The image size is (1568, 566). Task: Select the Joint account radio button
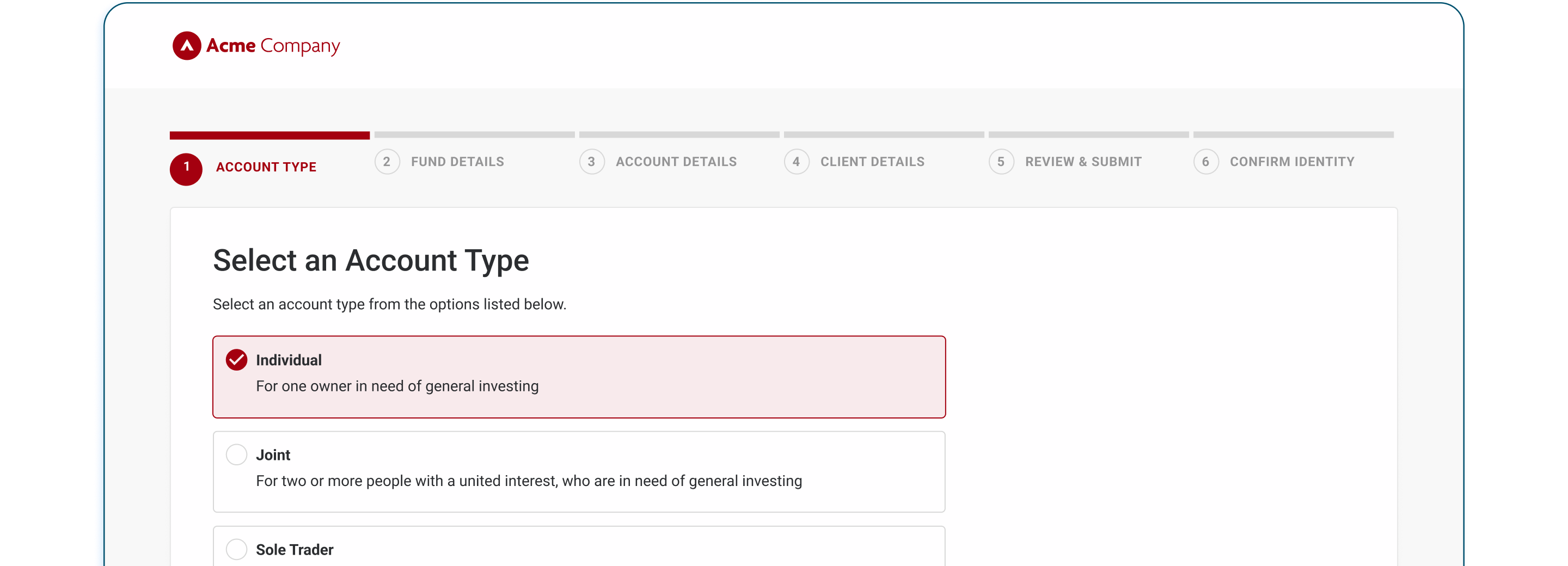236,454
